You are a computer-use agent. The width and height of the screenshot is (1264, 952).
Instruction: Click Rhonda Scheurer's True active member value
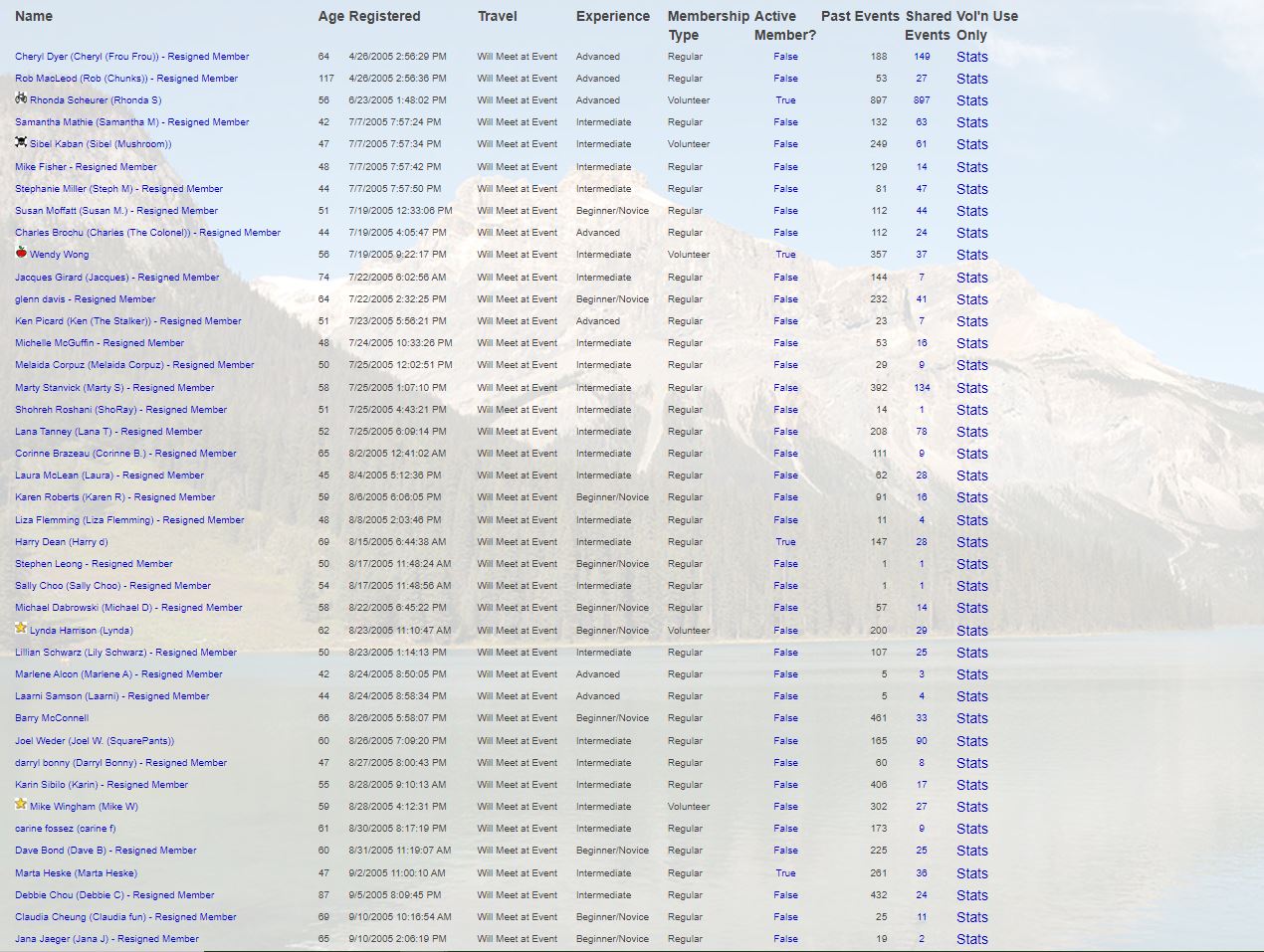(x=785, y=100)
